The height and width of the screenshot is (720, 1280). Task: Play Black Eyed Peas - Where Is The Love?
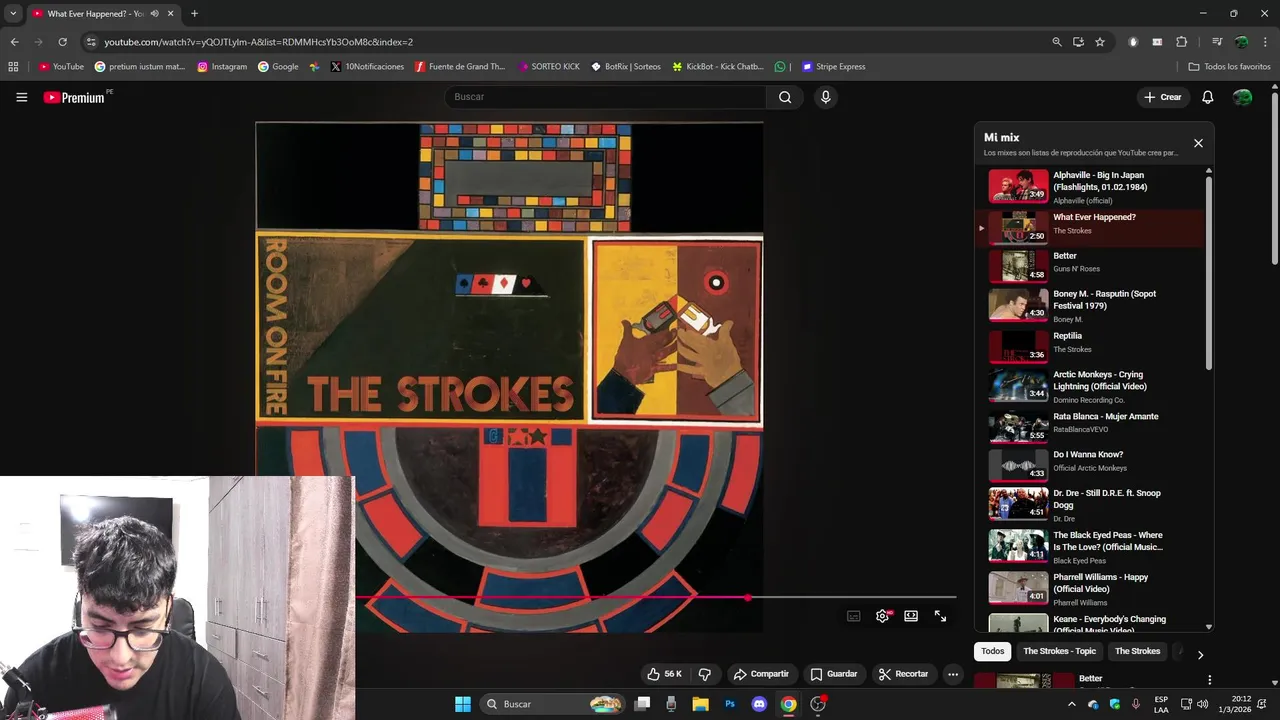pos(1090,546)
